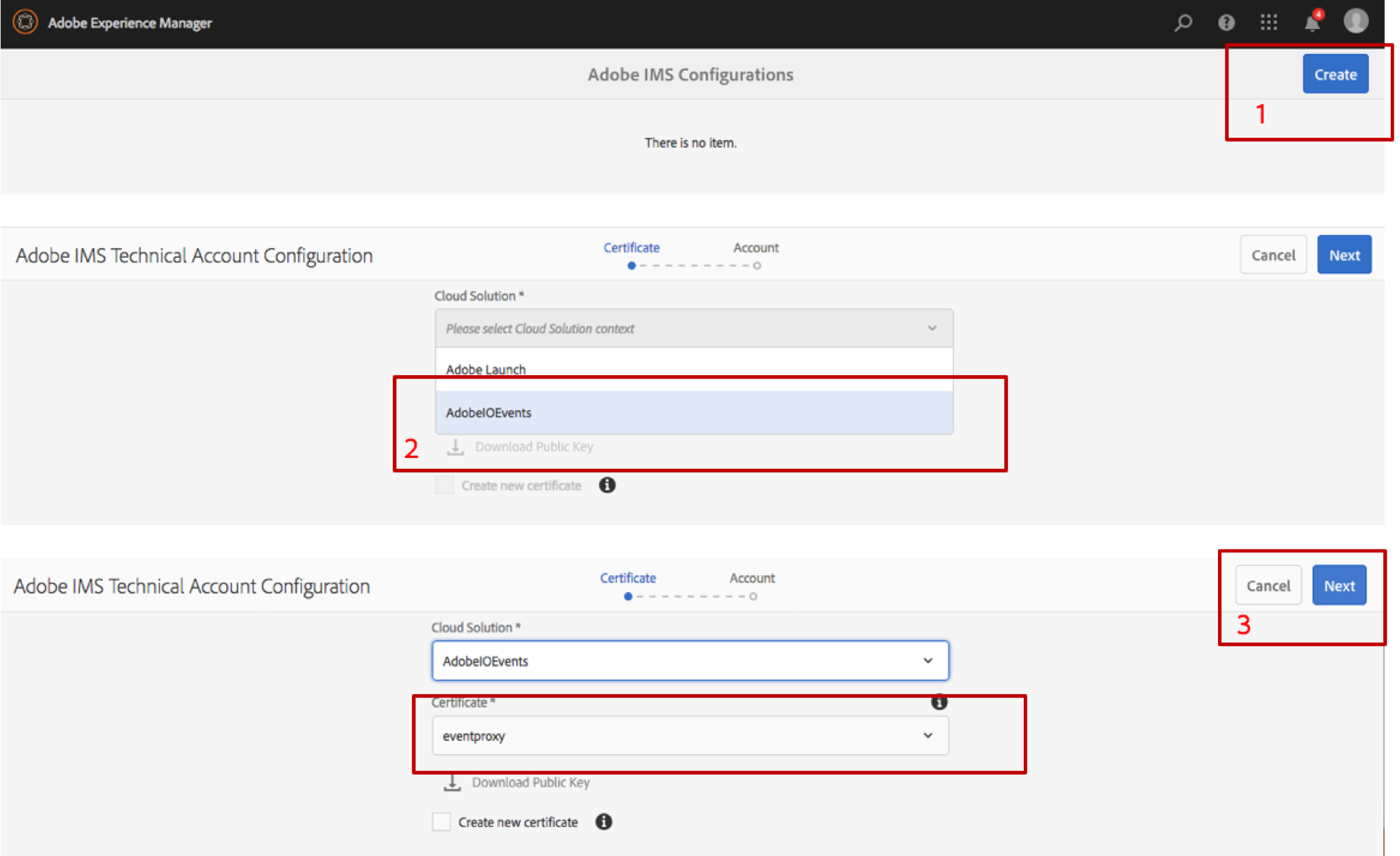
Task: Open the search magnifier in header
Action: pyautogui.click(x=1183, y=22)
